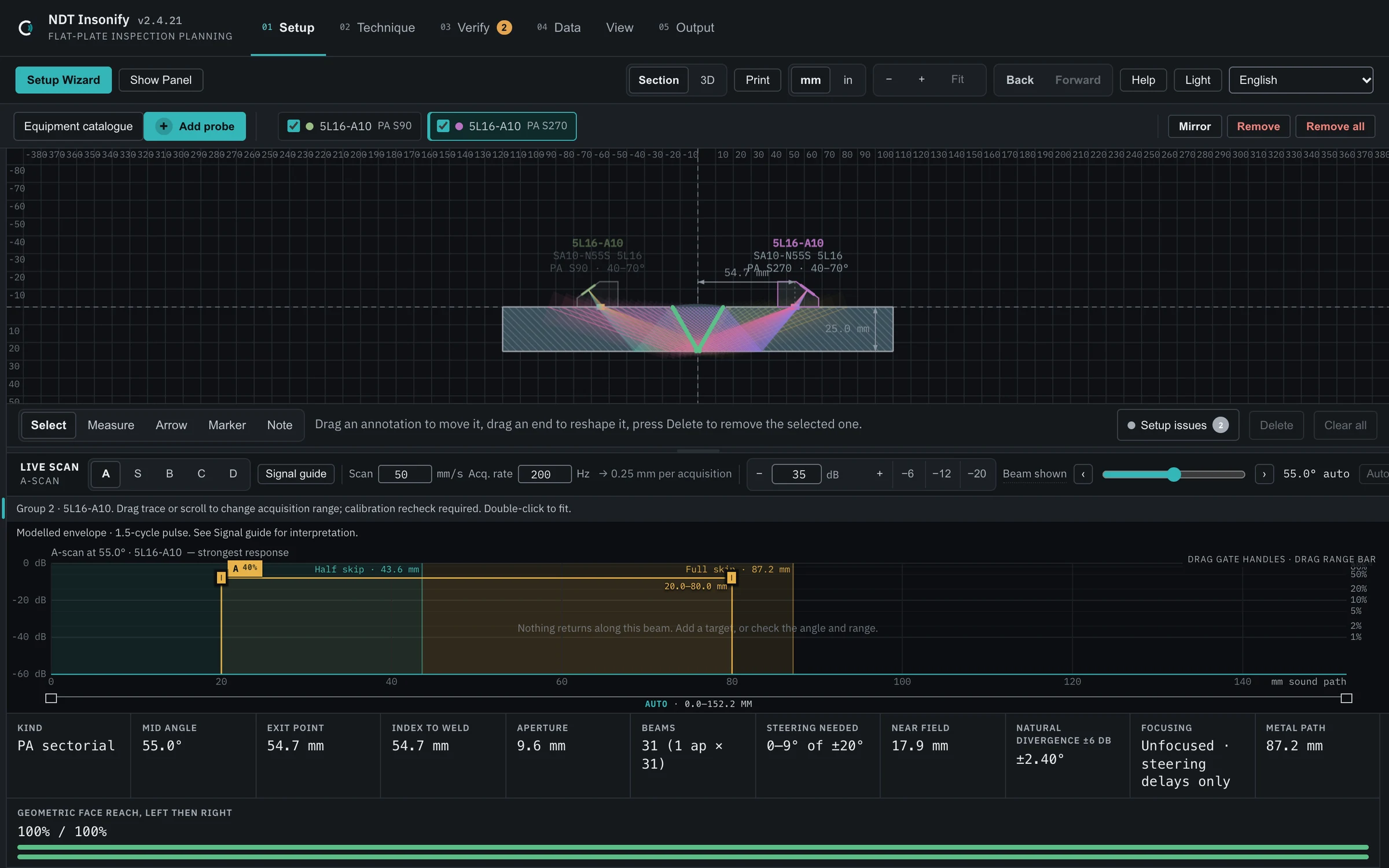The height and width of the screenshot is (868, 1389).
Task: Launch the Setup Wizard
Action: [x=64, y=80]
